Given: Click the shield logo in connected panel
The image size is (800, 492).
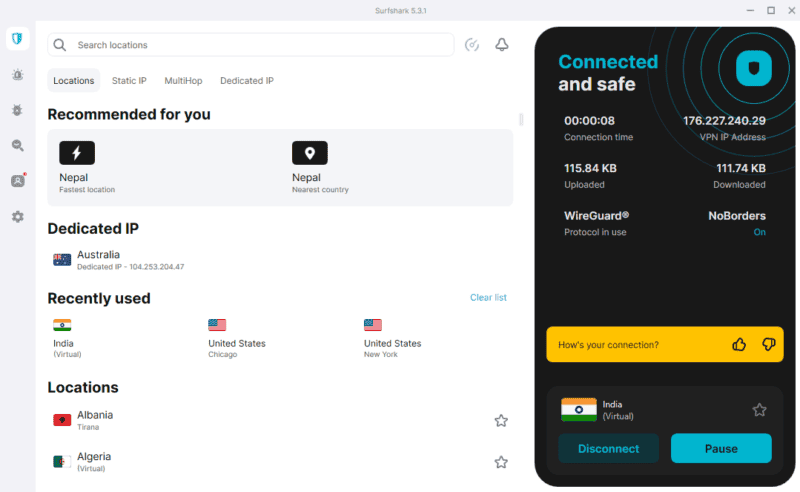Looking at the screenshot, I should pyautogui.click(x=754, y=68).
